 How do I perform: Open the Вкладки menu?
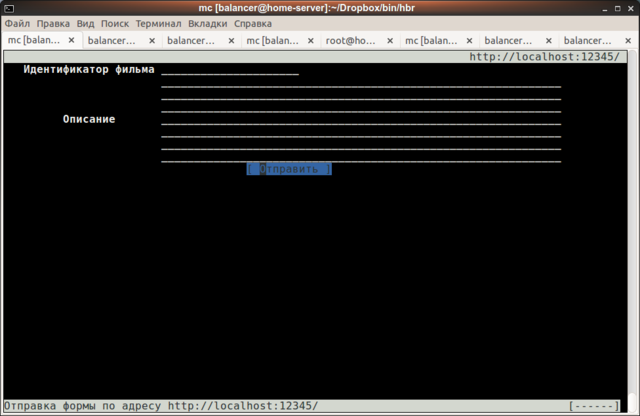coord(207,23)
